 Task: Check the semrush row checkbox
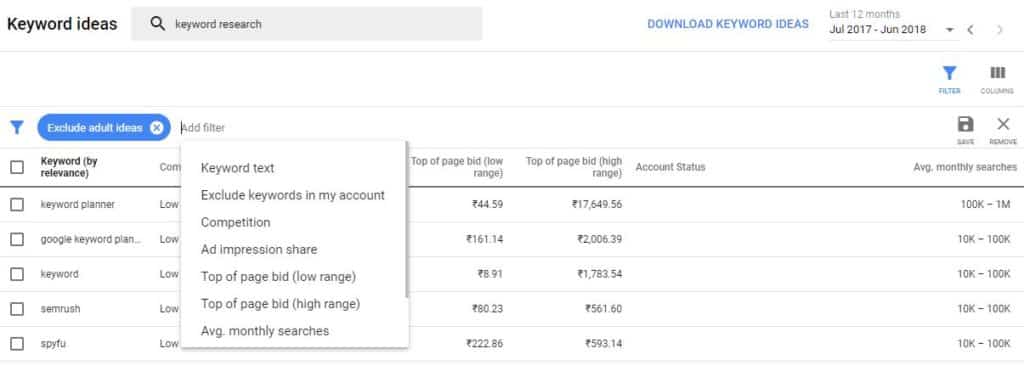coord(17,309)
